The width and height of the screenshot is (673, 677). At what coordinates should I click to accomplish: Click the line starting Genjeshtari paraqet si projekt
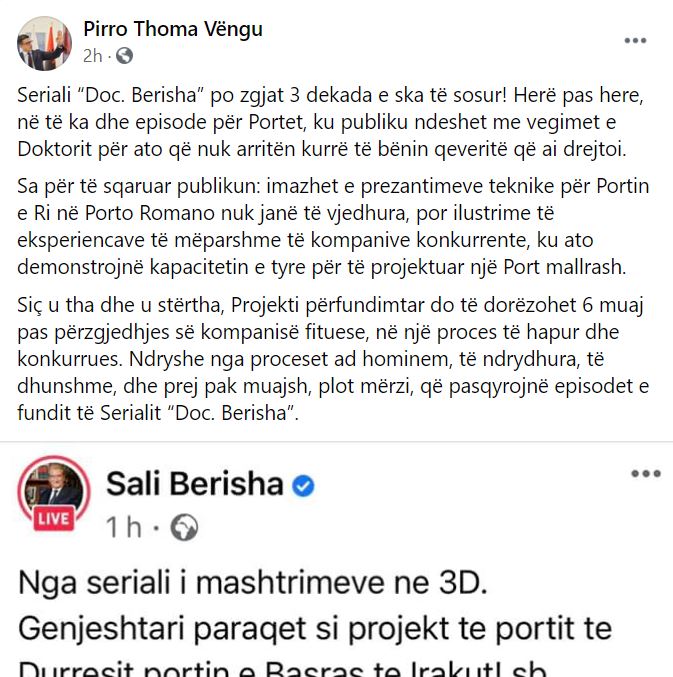pos(315,628)
